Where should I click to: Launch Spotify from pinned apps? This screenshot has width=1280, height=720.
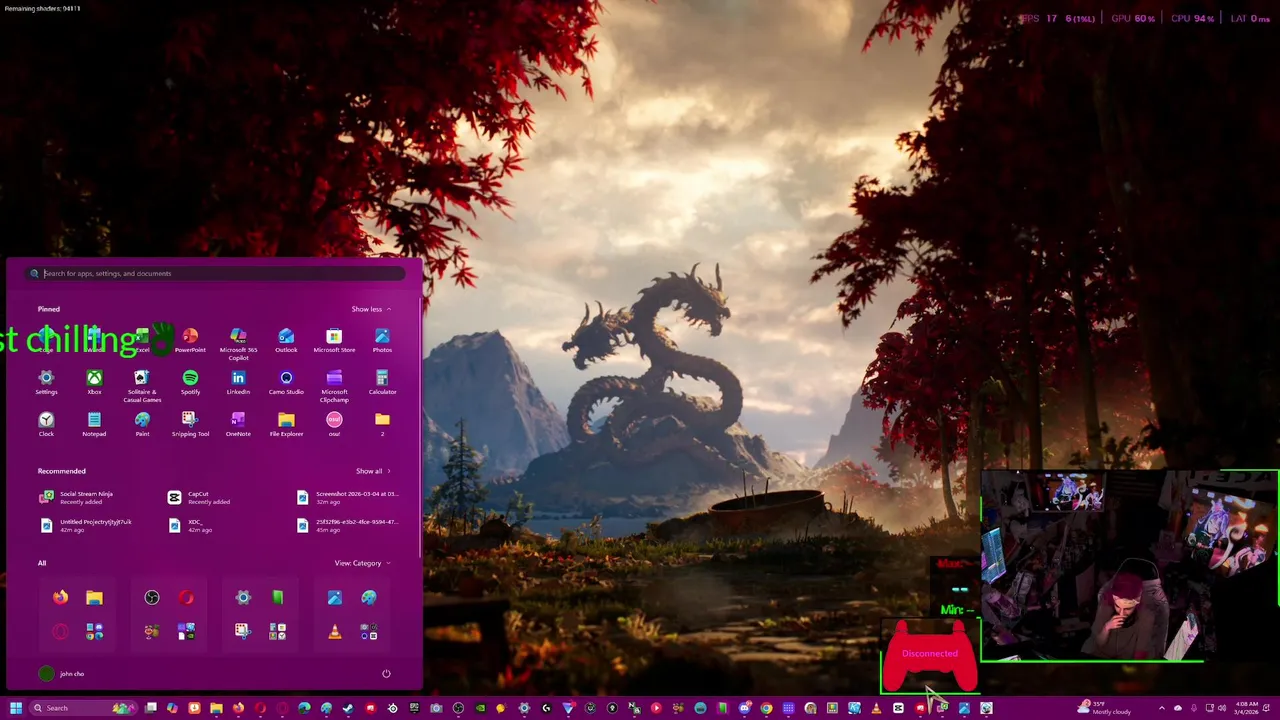[190, 382]
